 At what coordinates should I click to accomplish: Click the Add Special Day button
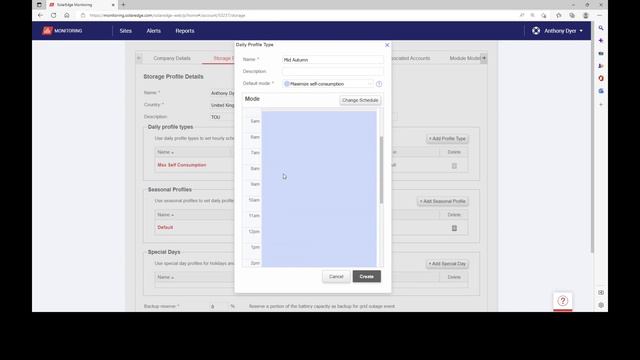447,264
